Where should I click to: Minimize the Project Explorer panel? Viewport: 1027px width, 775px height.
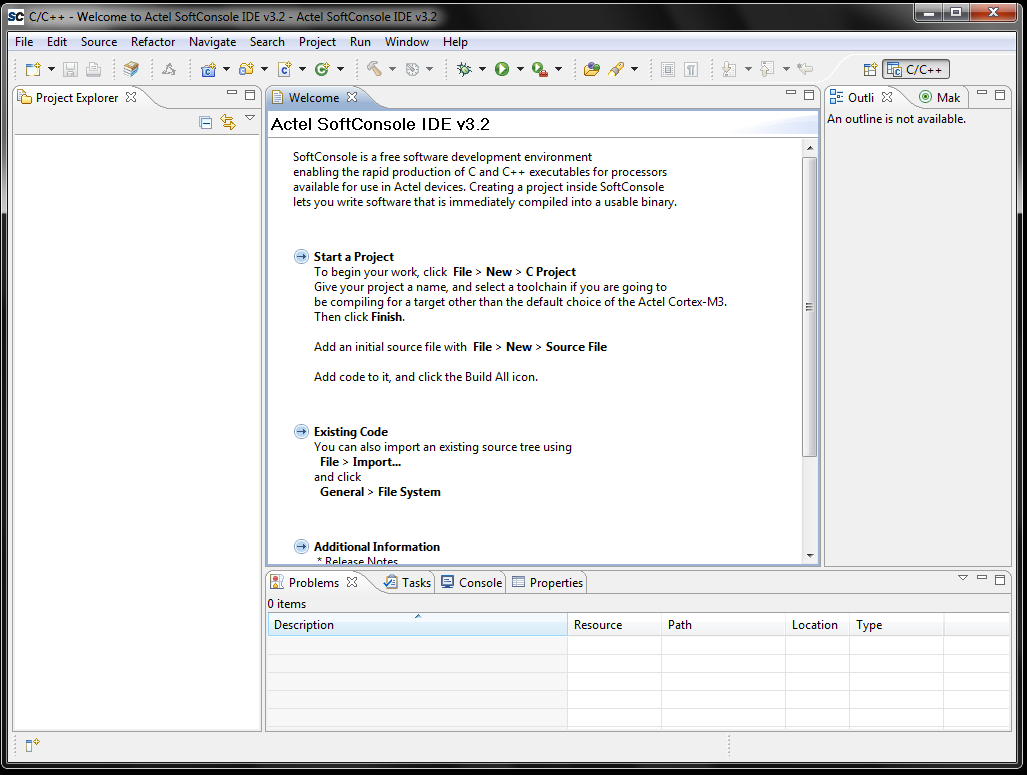coord(232,94)
